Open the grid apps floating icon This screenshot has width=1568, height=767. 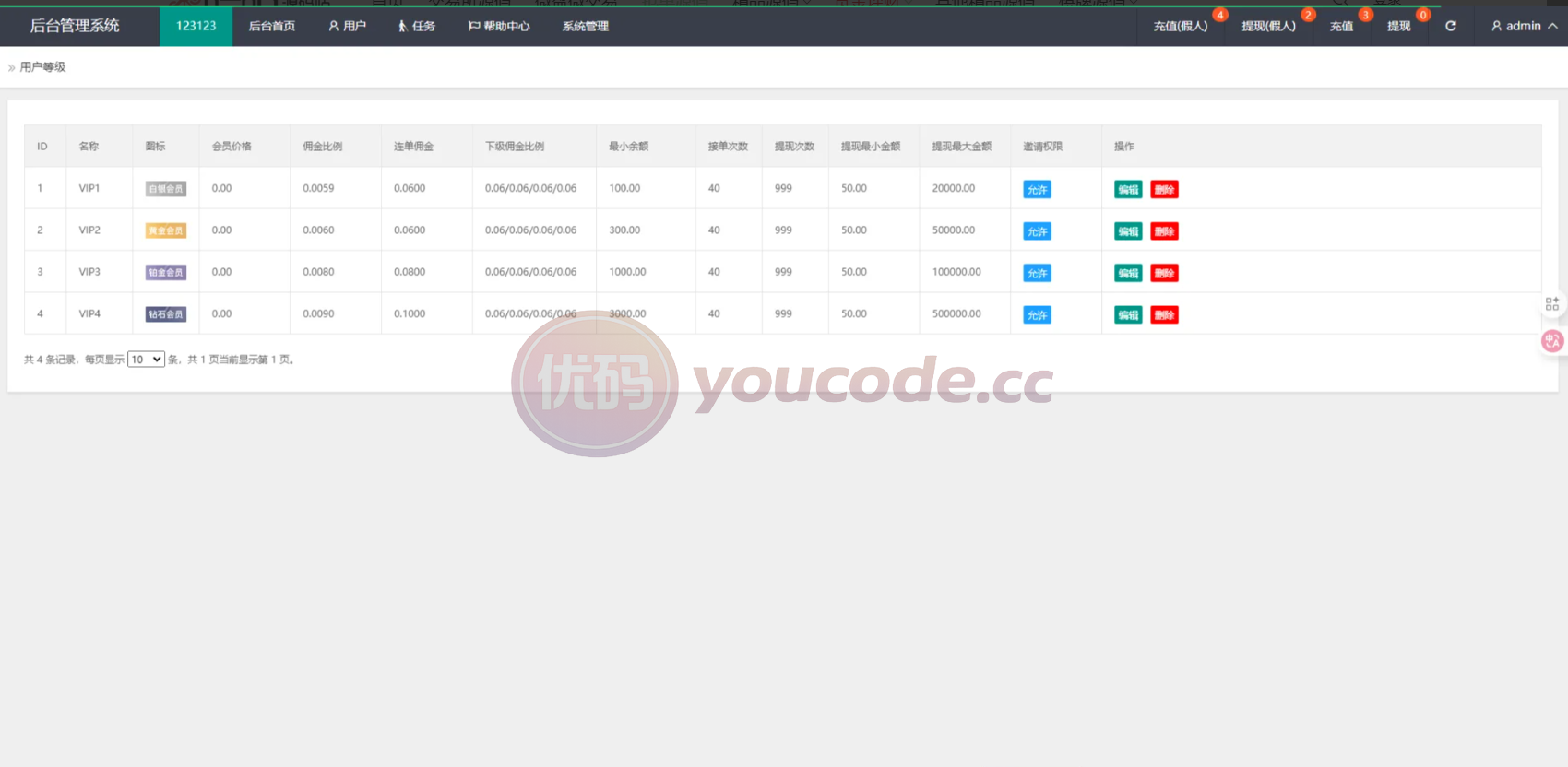(1552, 303)
